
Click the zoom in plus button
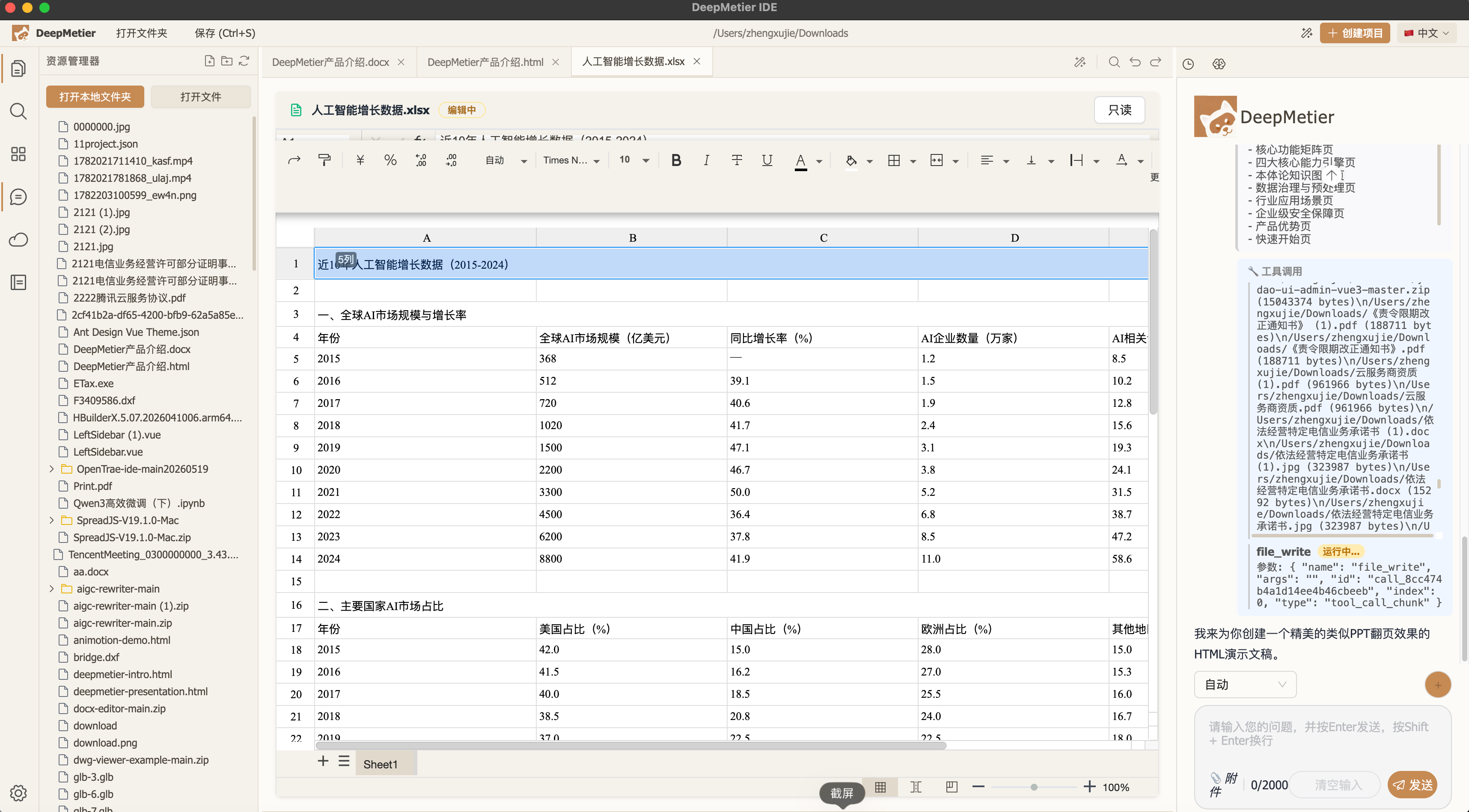click(1089, 787)
